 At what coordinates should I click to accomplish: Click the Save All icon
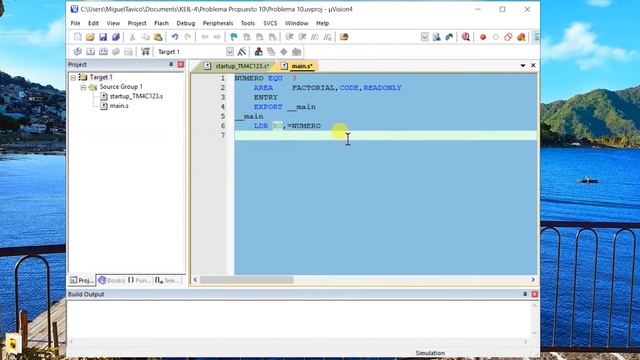point(116,37)
